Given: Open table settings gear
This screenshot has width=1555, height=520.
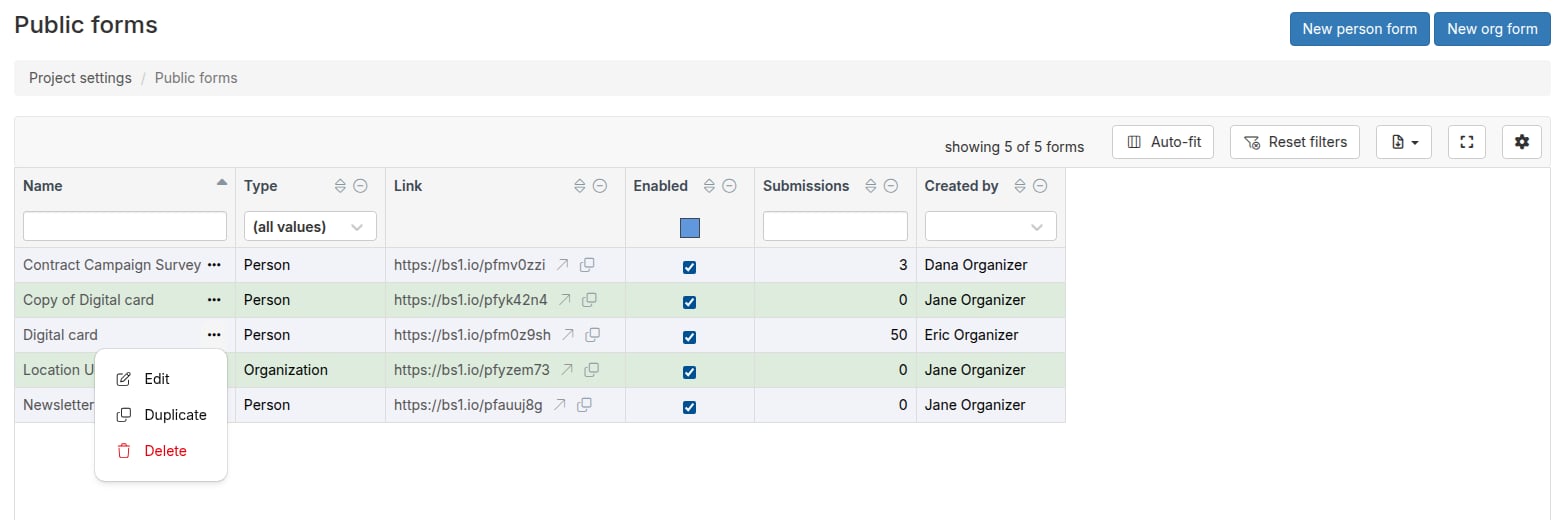Looking at the screenshot, I should (x=1522, y=142).
